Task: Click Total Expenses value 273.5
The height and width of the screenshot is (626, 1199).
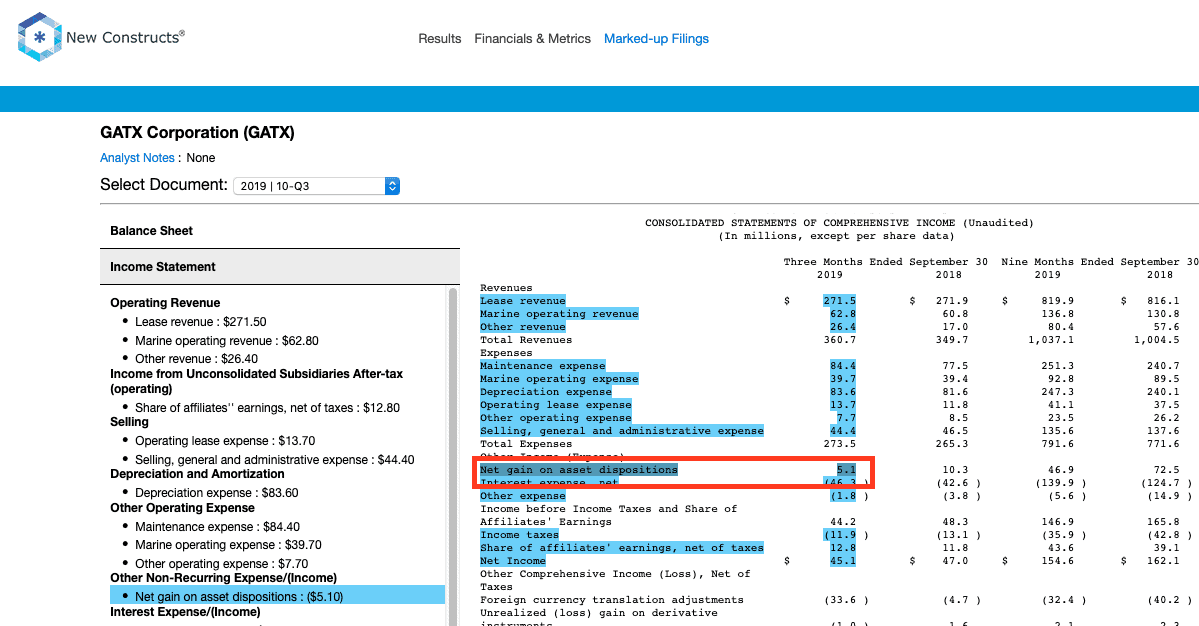Action: pos(840,444)
